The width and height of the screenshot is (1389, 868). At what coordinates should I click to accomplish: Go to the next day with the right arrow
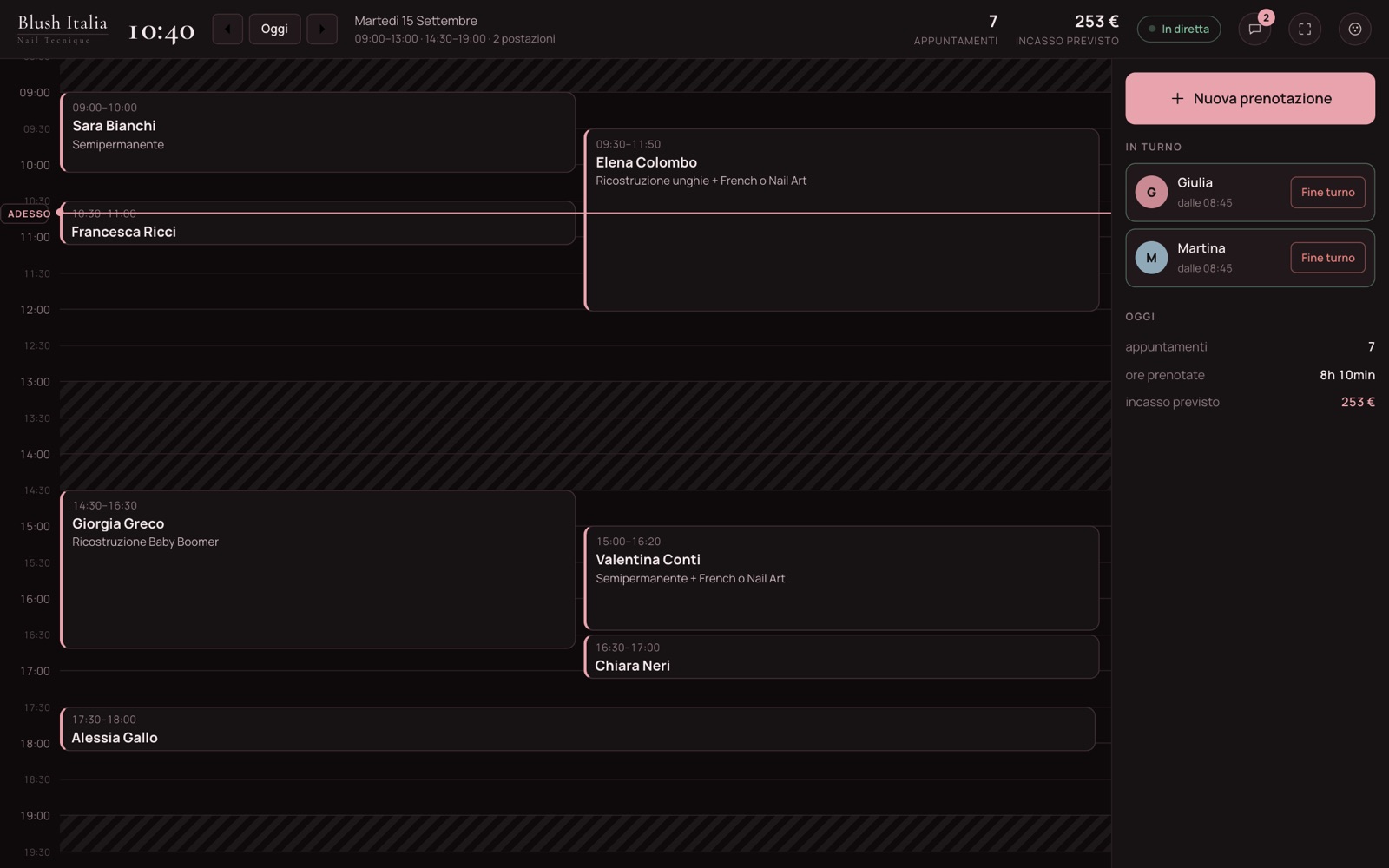[x=322, y=29]
